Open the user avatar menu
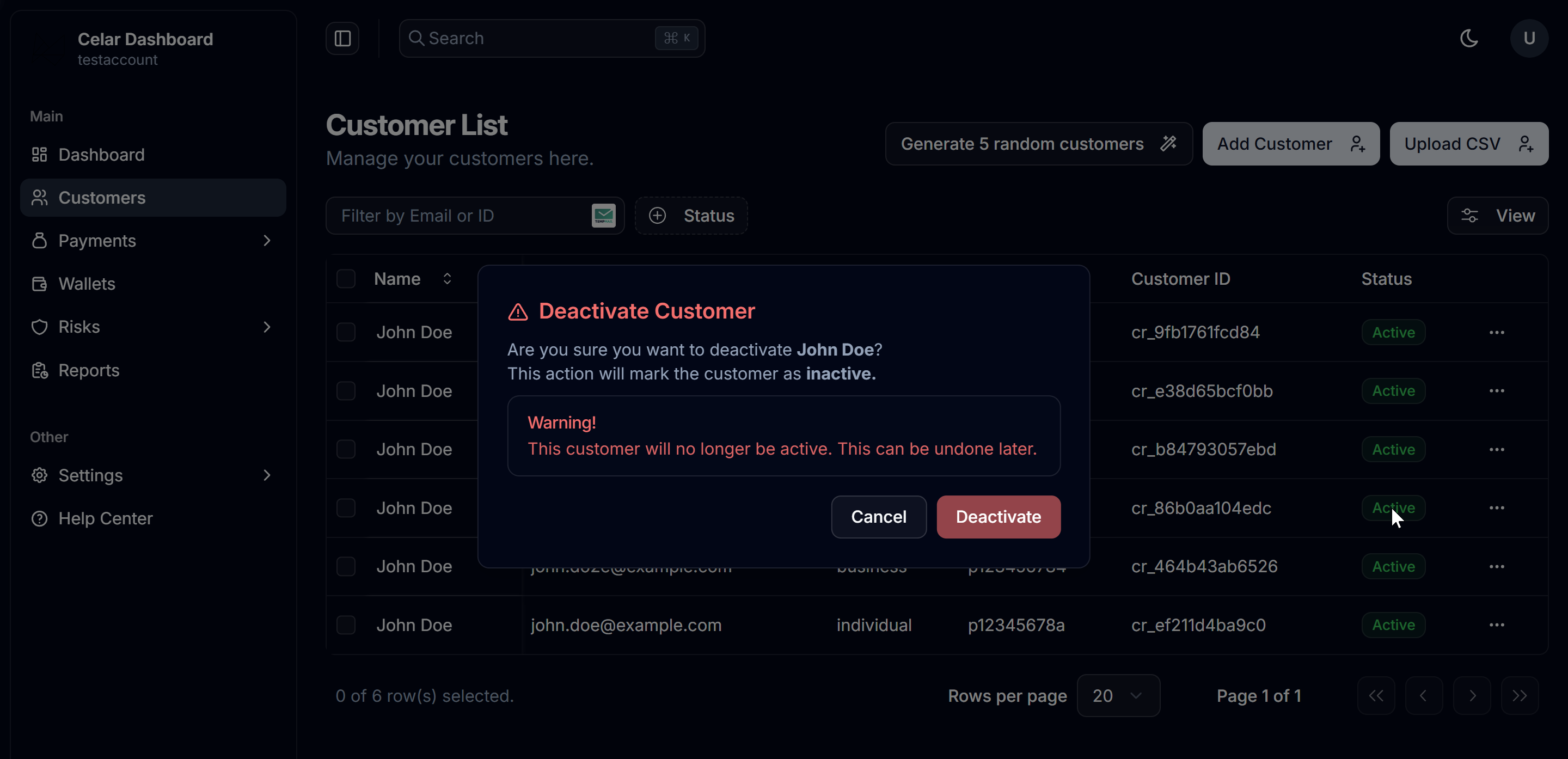Image resolution: width=1568 pixels, height=759 pixels. 1528,38
